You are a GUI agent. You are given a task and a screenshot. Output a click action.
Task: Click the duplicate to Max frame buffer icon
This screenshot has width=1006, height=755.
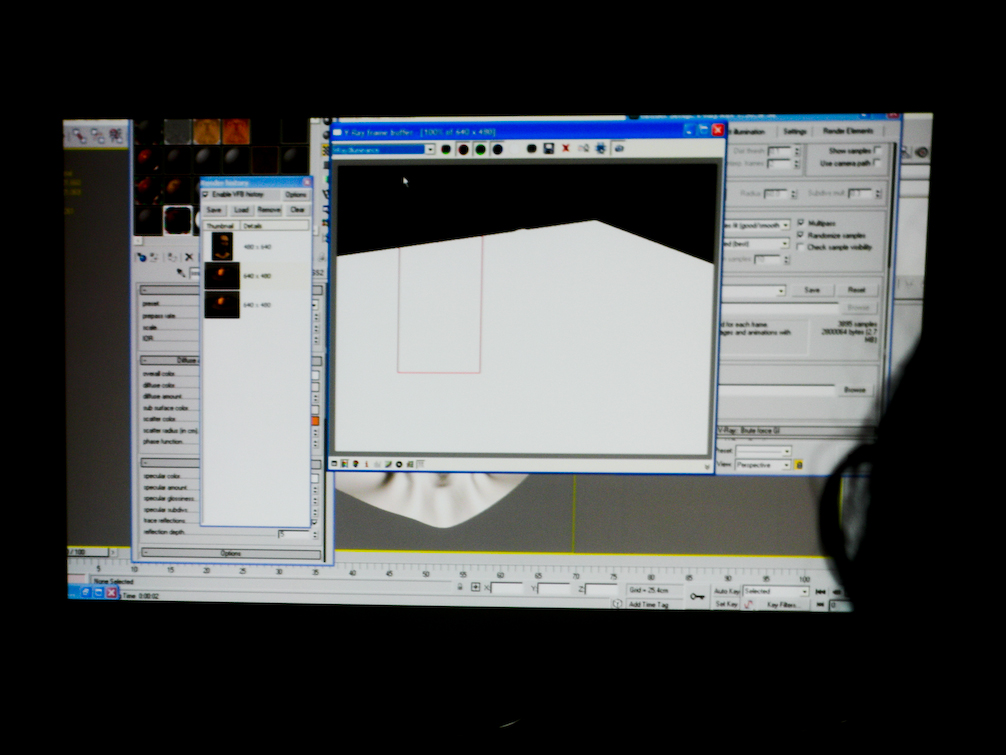[x=583, y=149]
